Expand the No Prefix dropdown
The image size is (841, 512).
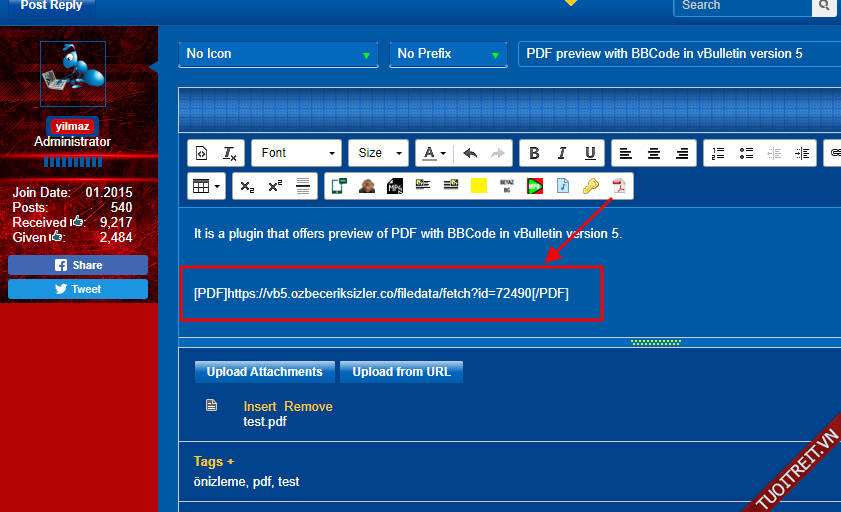(x=448, y=54)
